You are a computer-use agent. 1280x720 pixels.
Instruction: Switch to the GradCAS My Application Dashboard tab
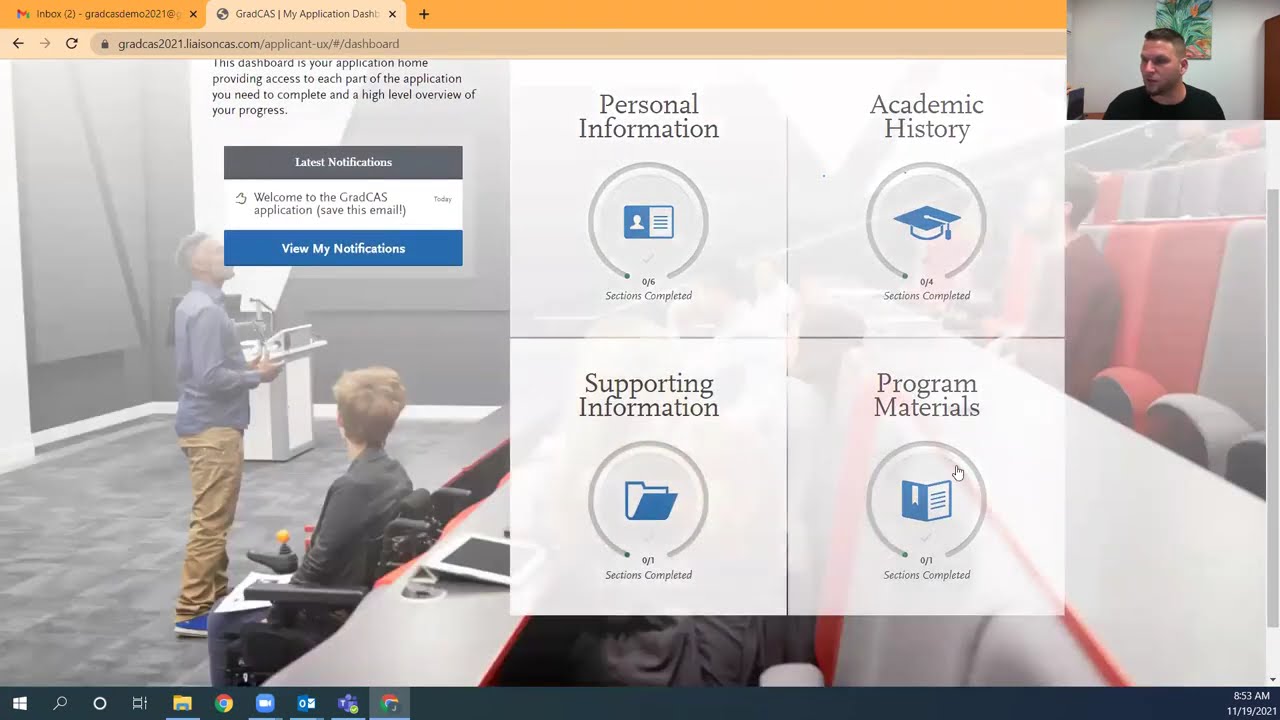pyautogui.click(x=305, y=14)
